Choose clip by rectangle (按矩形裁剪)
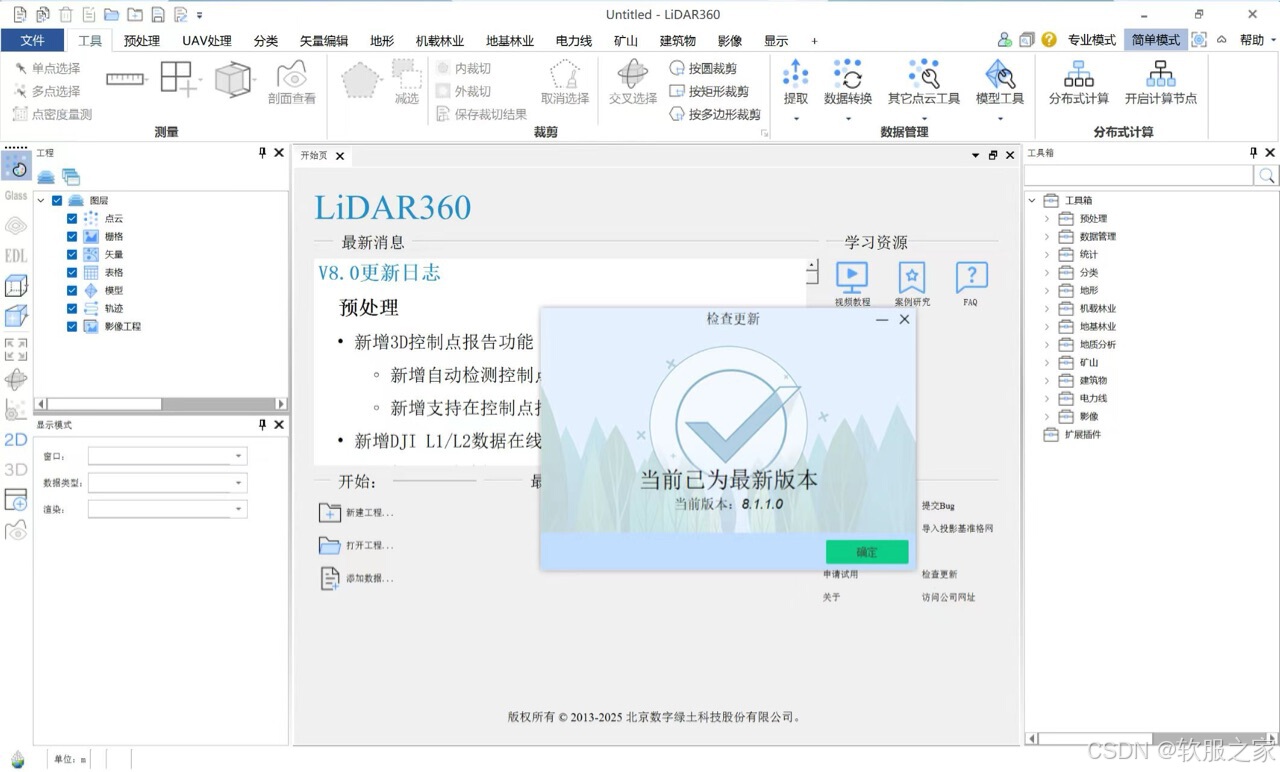1280x772 pixels. [709, 91]
